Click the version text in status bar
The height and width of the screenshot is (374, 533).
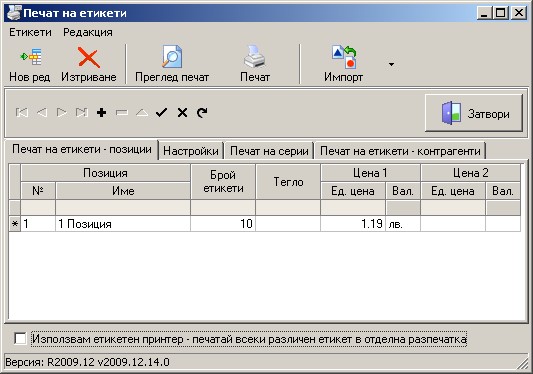87,362
